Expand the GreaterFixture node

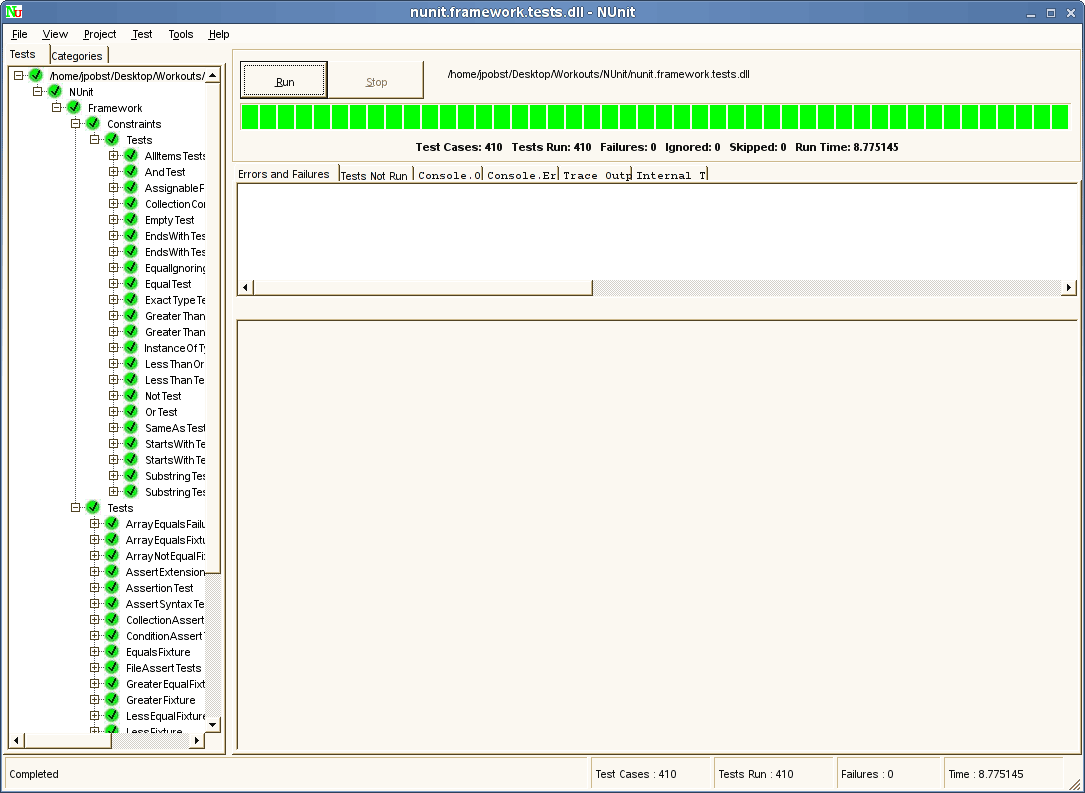[95, 699]
